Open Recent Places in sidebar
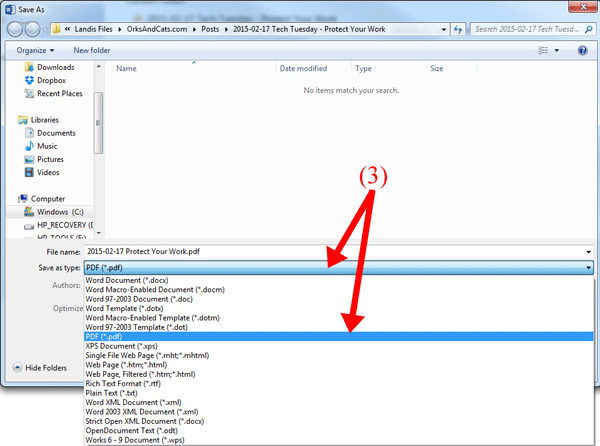600x446 pixels. (x=54, y=94)
